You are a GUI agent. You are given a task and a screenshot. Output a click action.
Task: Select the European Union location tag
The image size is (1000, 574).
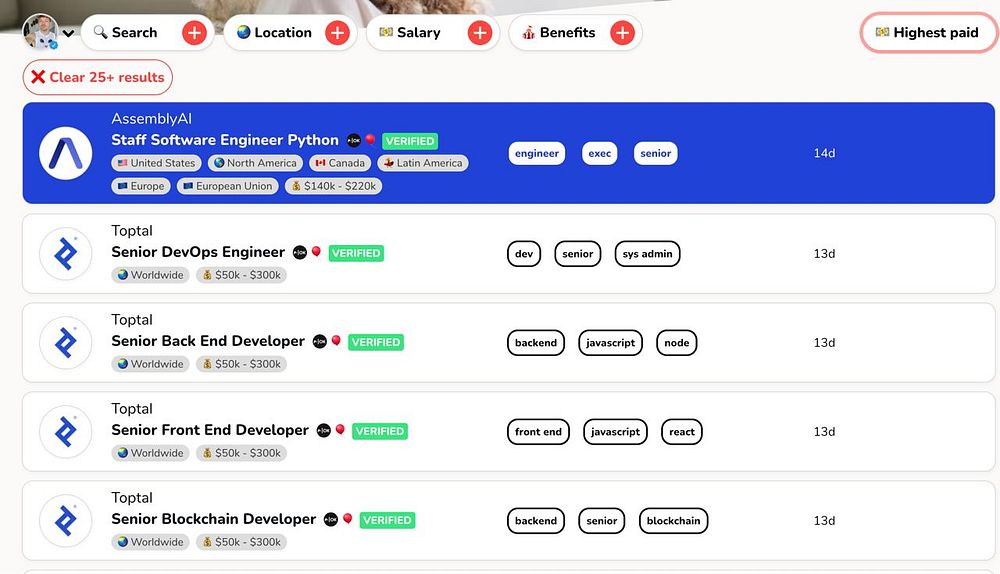click(x=228, y=186)
